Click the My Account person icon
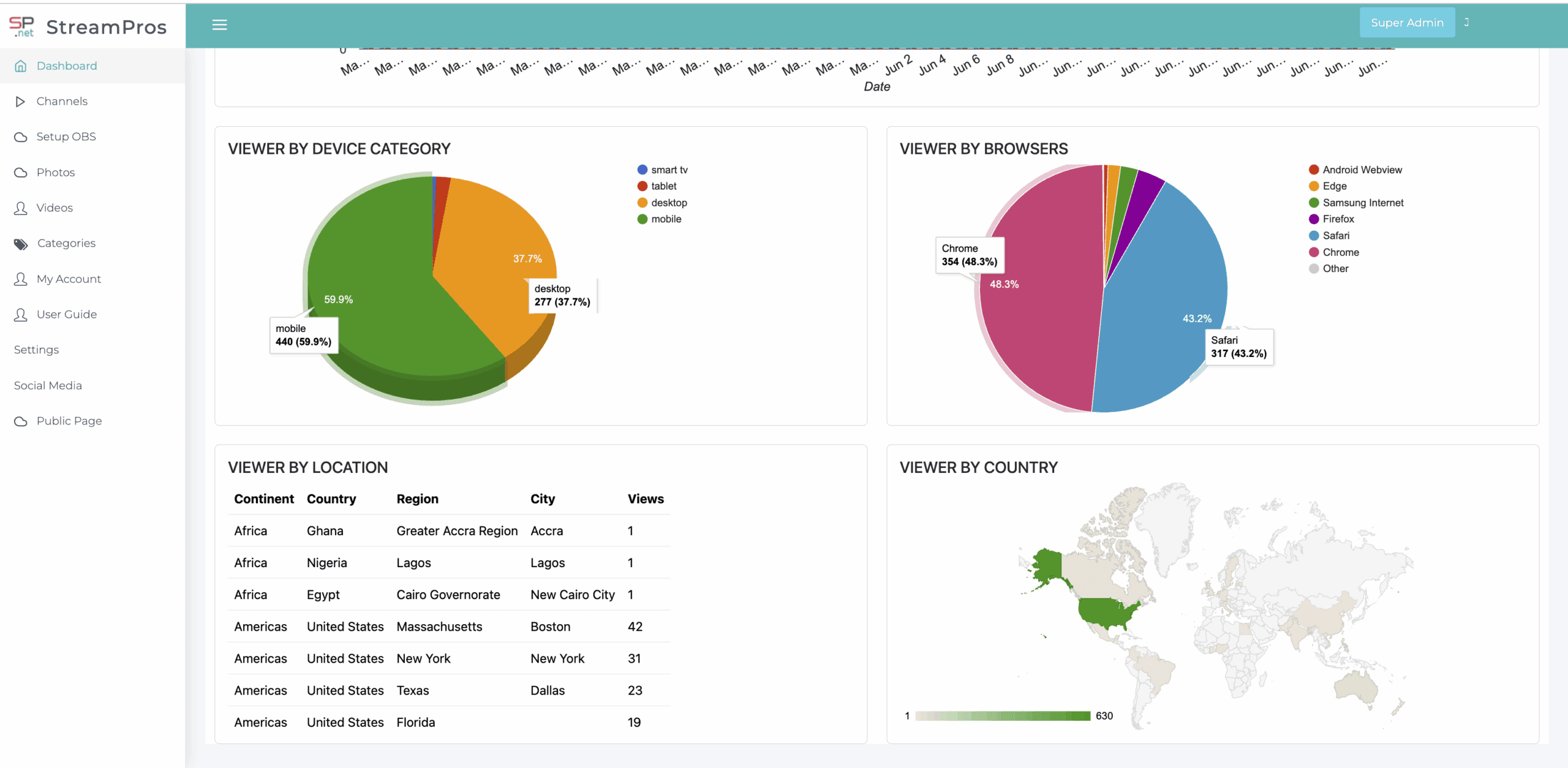This screenshot has width=1568, height=768. click(x=21, y=279)
